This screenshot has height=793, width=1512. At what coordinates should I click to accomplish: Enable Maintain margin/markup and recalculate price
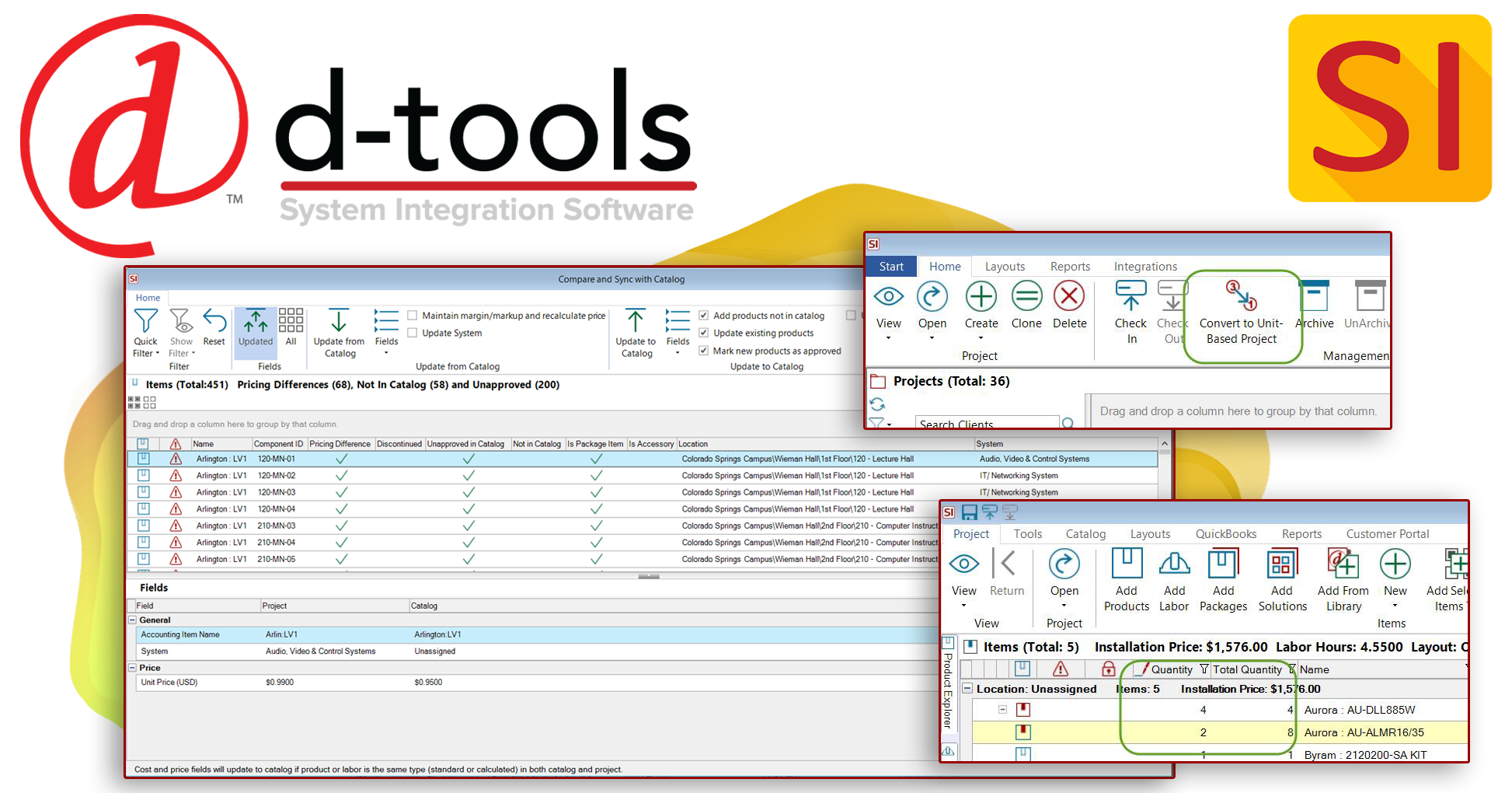coord(413,316)
